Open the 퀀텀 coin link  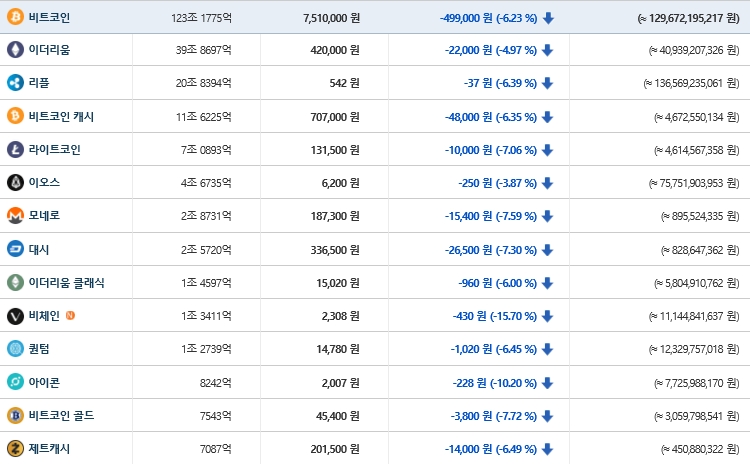(40, 349)
